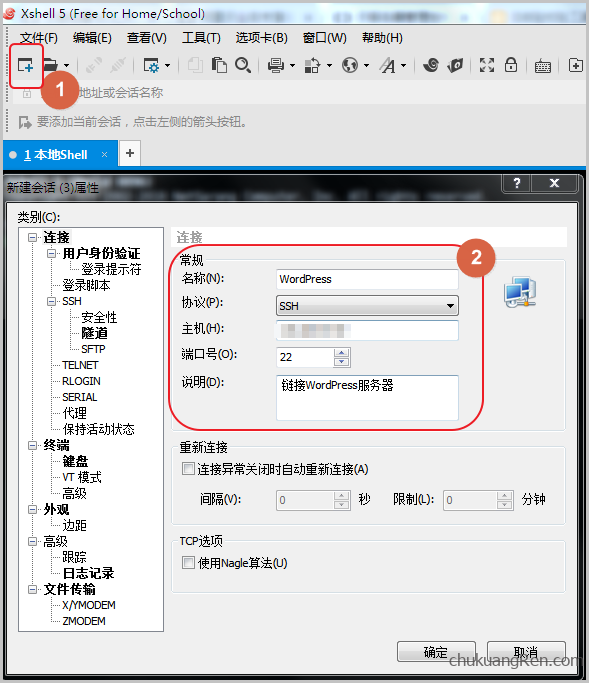Click the file transfer toolbar icon
589x683 pixels.
312,65
